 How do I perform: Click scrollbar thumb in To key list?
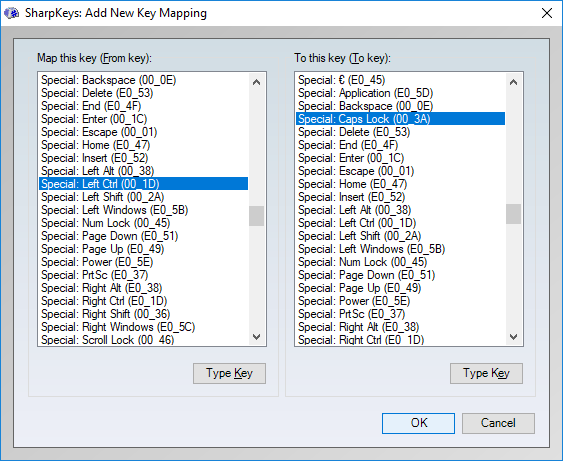(513, 214)
